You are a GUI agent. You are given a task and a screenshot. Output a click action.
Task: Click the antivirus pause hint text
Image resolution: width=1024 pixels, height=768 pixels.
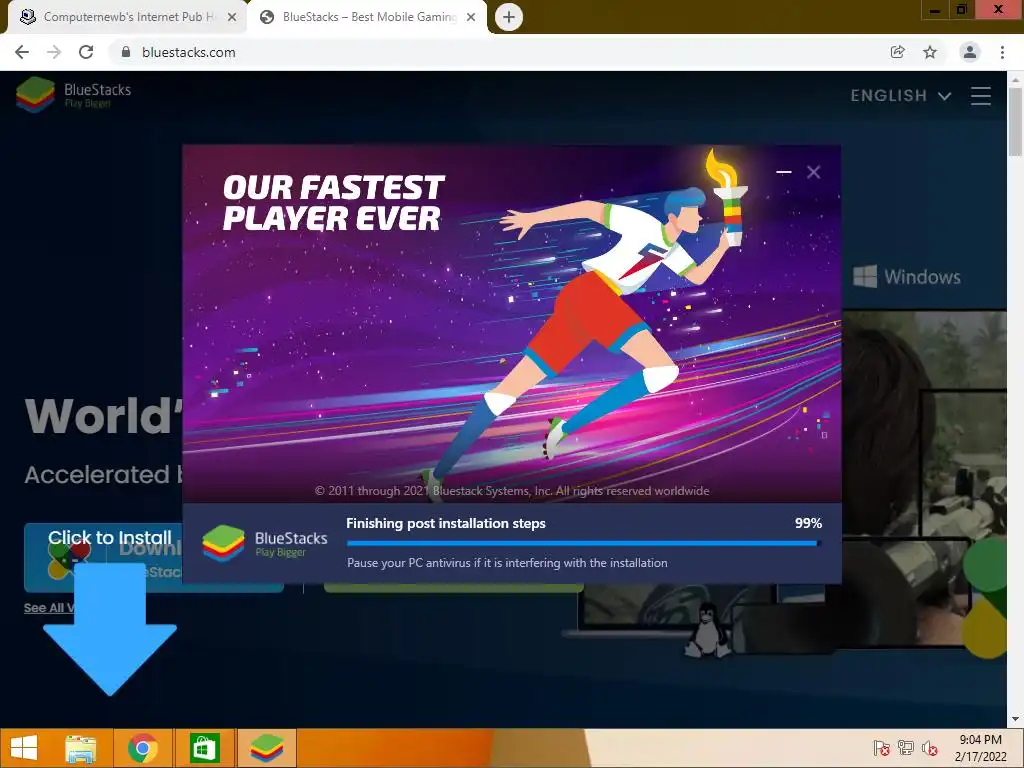coord(507,562)
